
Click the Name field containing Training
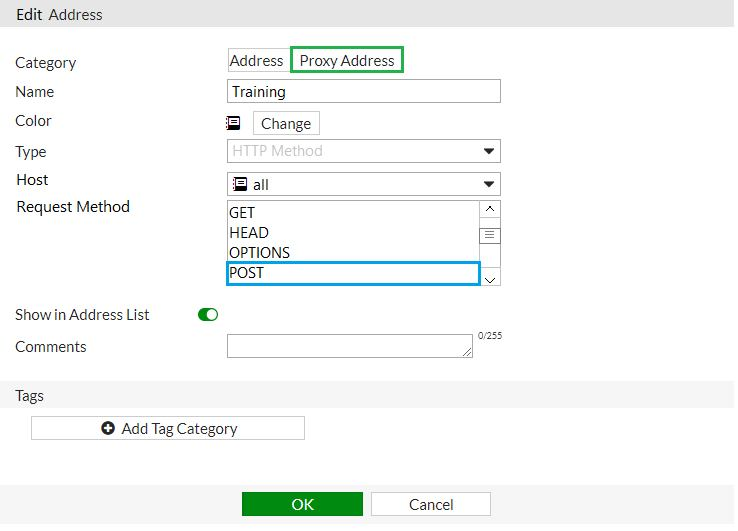(364, 92)
